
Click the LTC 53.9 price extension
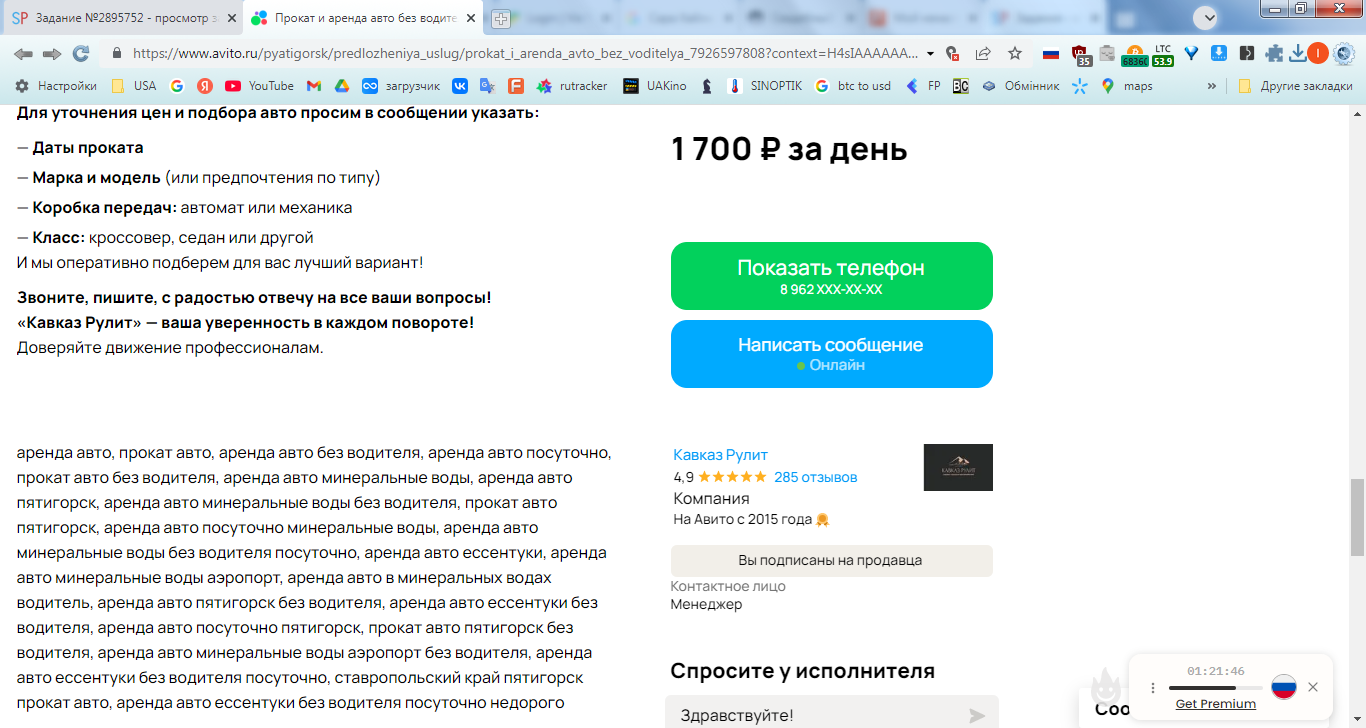tap(1163, 55)
